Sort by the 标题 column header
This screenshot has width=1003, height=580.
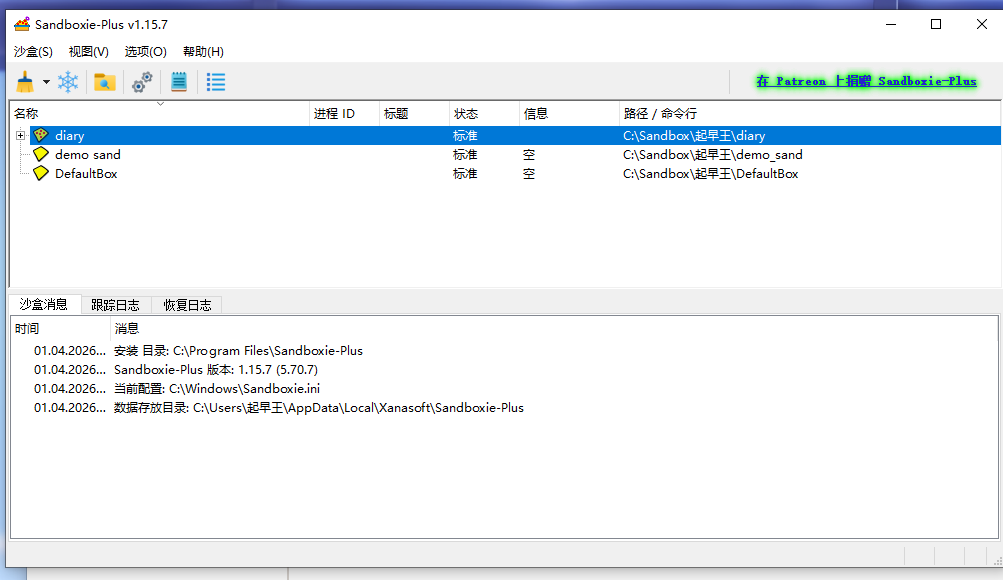pos(415,113)
